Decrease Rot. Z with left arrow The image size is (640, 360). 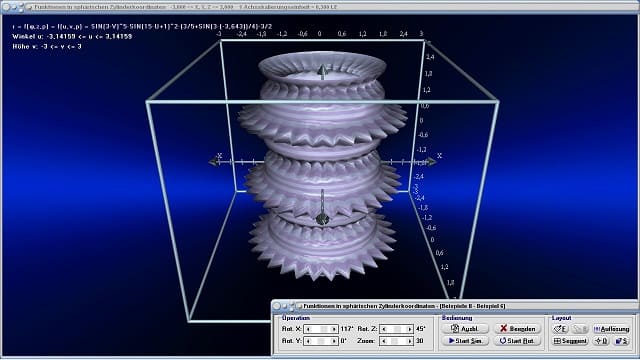tap(384, 329)
